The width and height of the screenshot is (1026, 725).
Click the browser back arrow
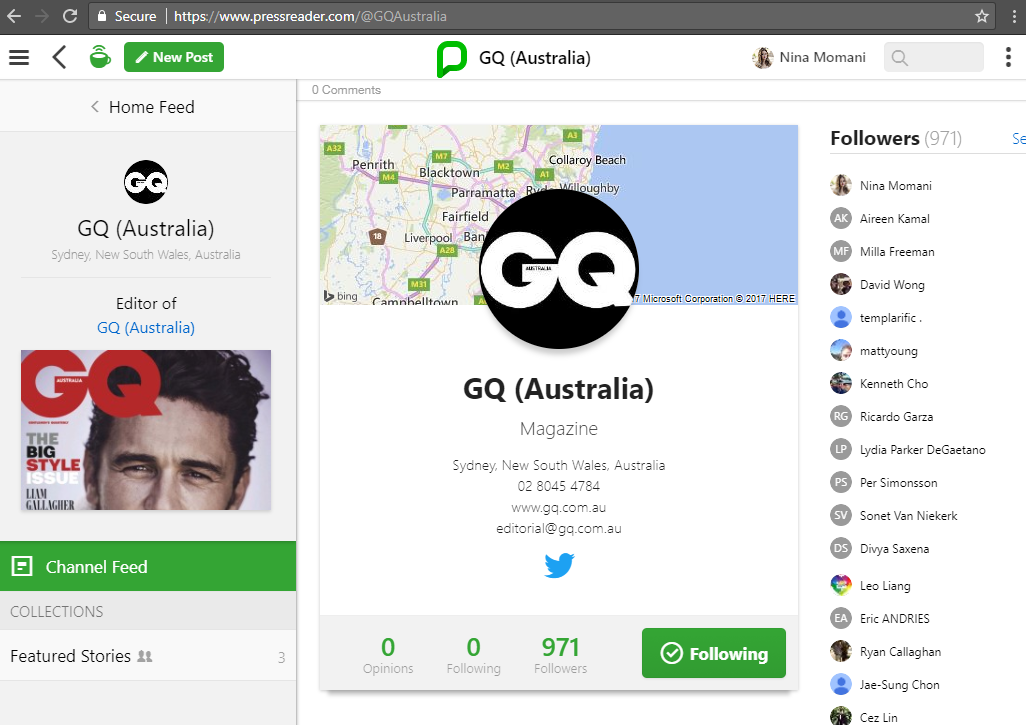click(x=14, y=16)
